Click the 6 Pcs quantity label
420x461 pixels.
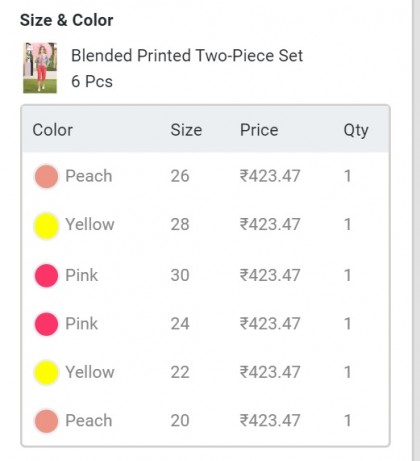(92, 81)
